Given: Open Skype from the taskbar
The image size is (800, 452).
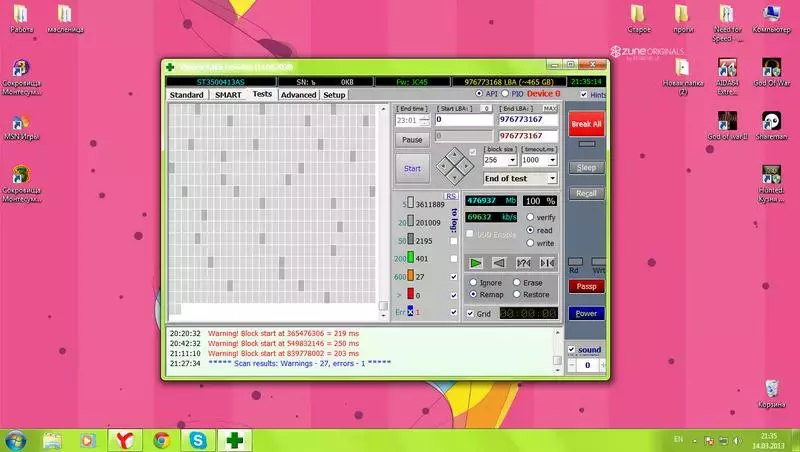Looking at the screenshot, I should click(x=198, y=440).
